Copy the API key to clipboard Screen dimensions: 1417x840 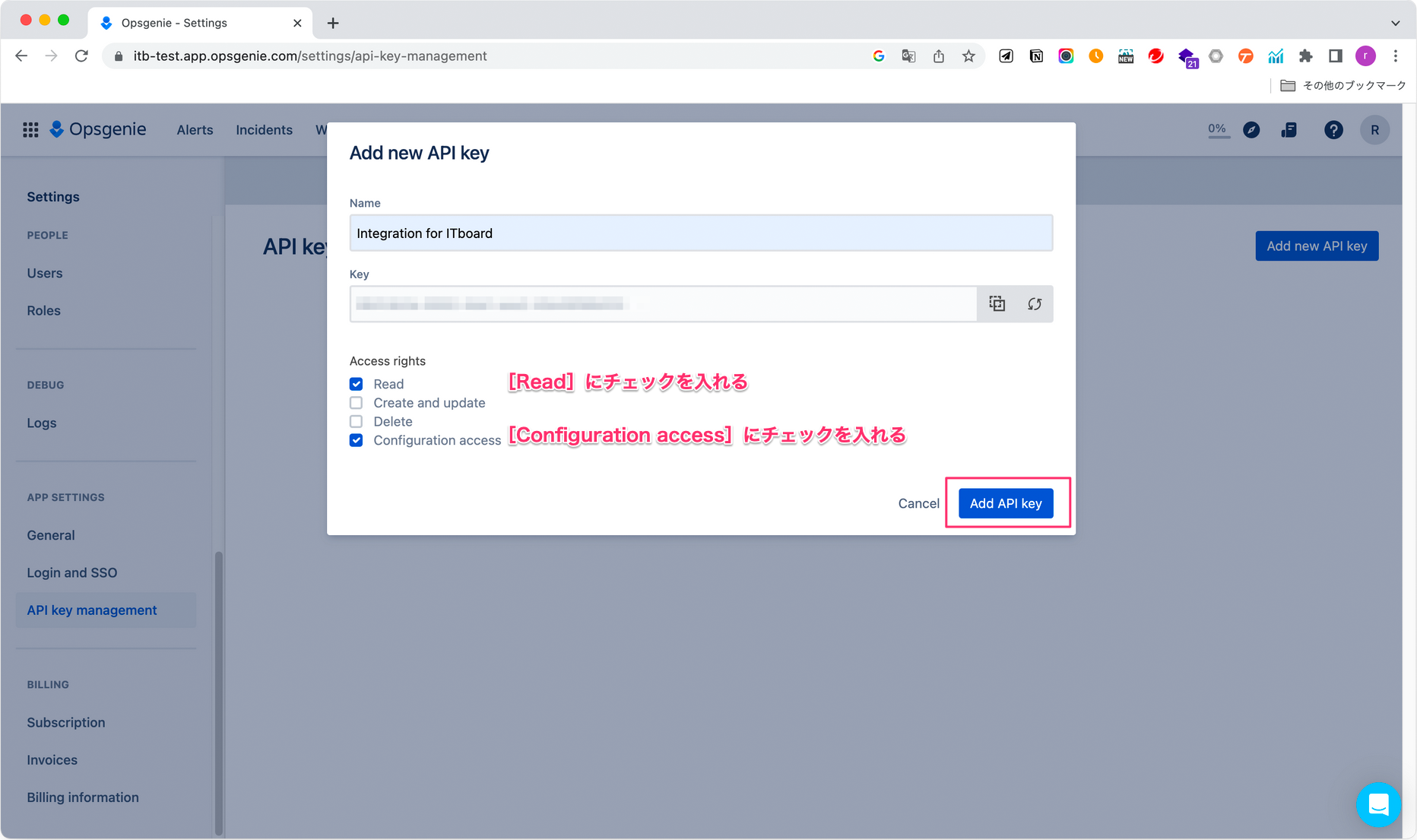(x=997, y=304)
